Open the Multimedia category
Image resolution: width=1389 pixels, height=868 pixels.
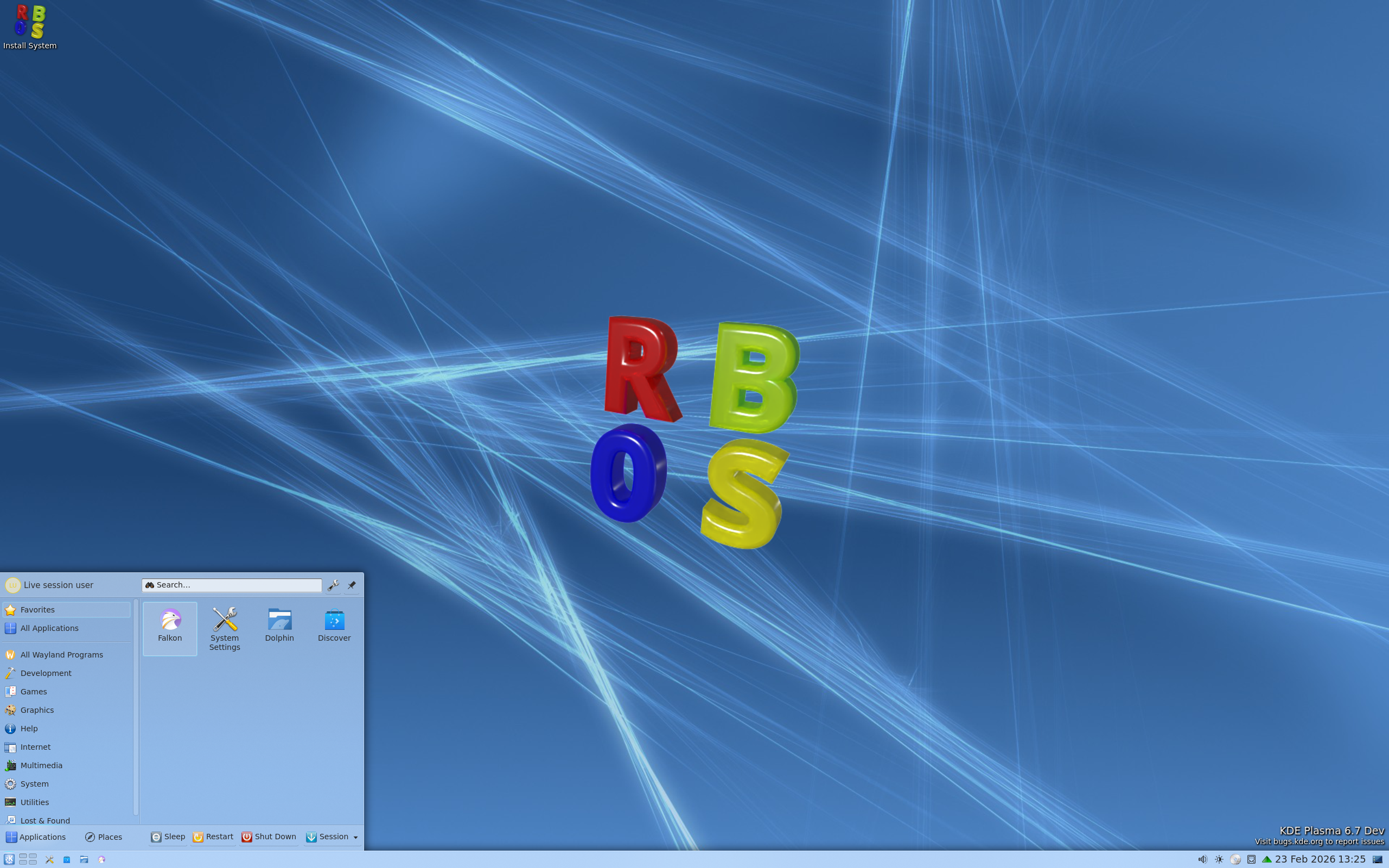pyautogui.click(x=67, y=765)
